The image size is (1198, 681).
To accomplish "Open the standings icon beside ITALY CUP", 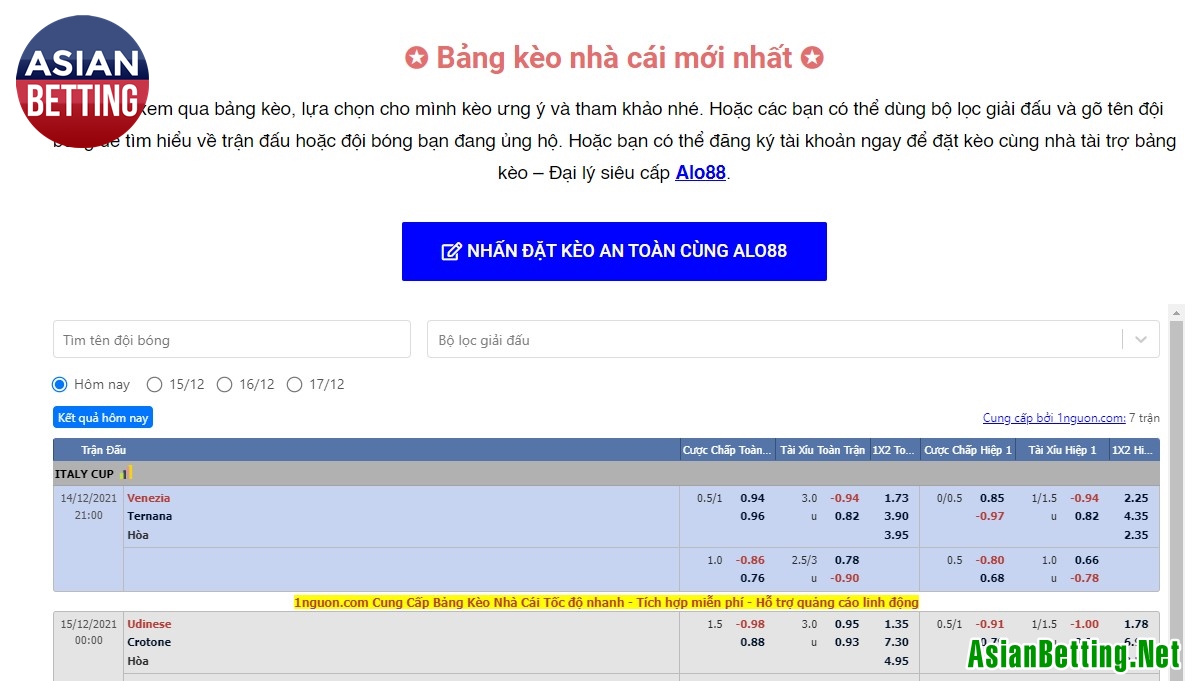I will point(126,474).
